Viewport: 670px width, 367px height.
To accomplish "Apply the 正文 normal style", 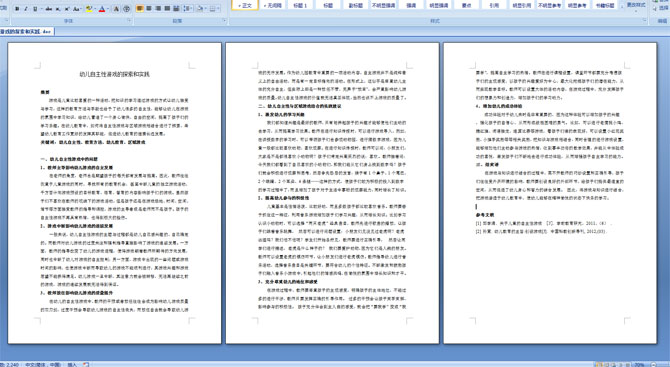I will [x=245, y=5].
